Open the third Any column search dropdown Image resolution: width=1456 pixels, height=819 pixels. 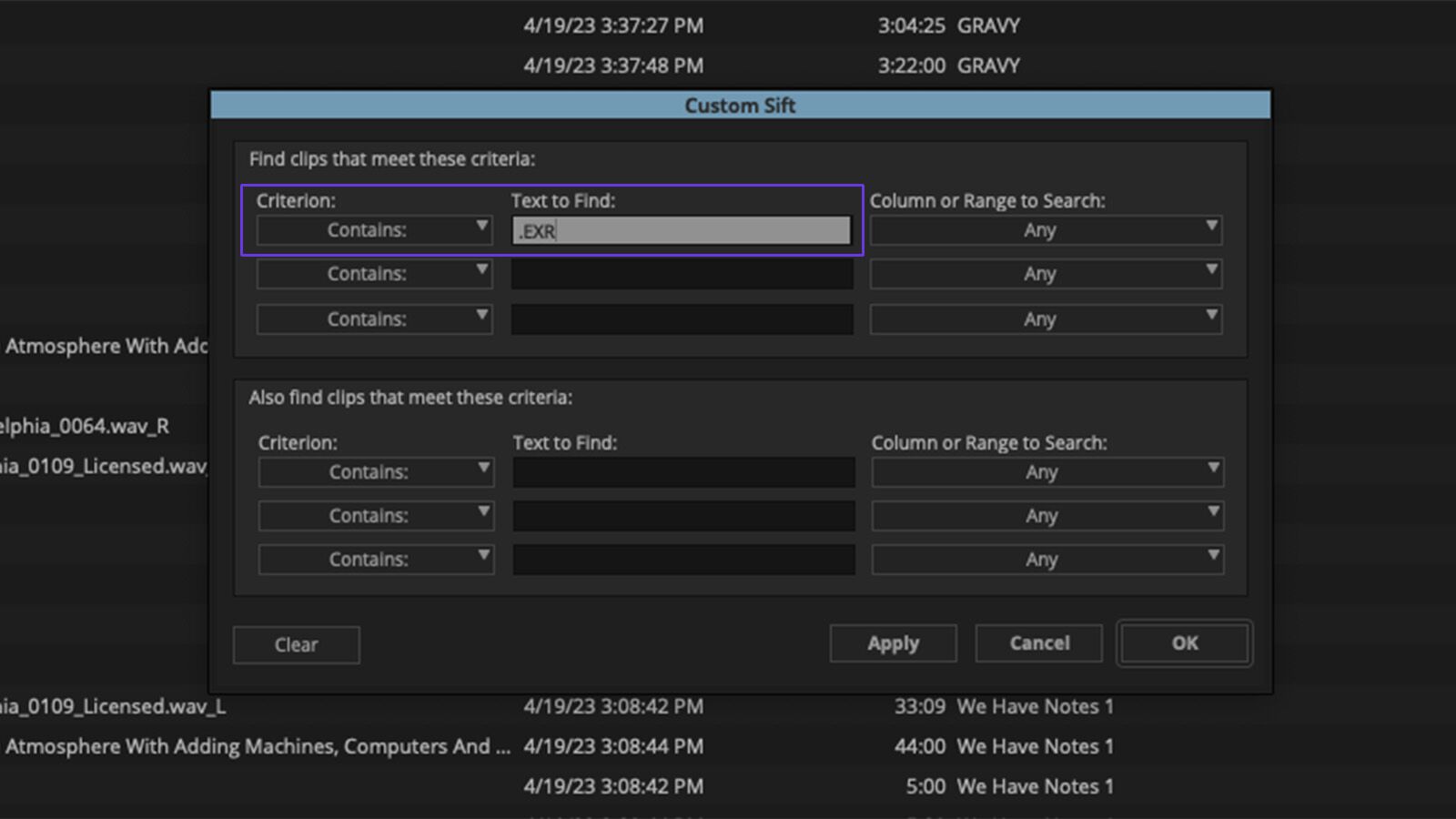click(x=1045, y=318)
